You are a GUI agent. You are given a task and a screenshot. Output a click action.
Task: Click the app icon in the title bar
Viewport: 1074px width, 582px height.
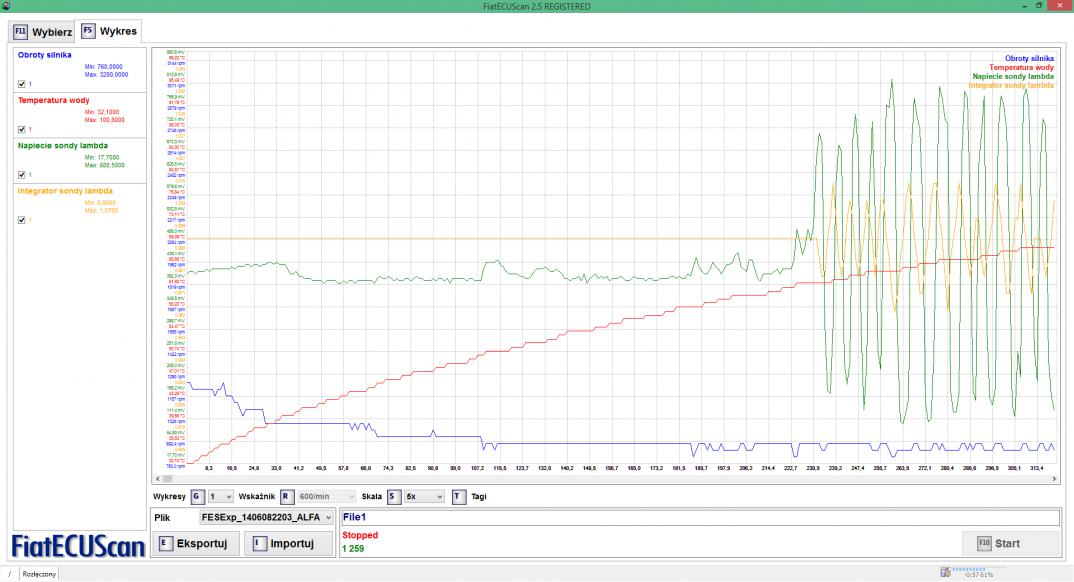[x=6, y=7]
